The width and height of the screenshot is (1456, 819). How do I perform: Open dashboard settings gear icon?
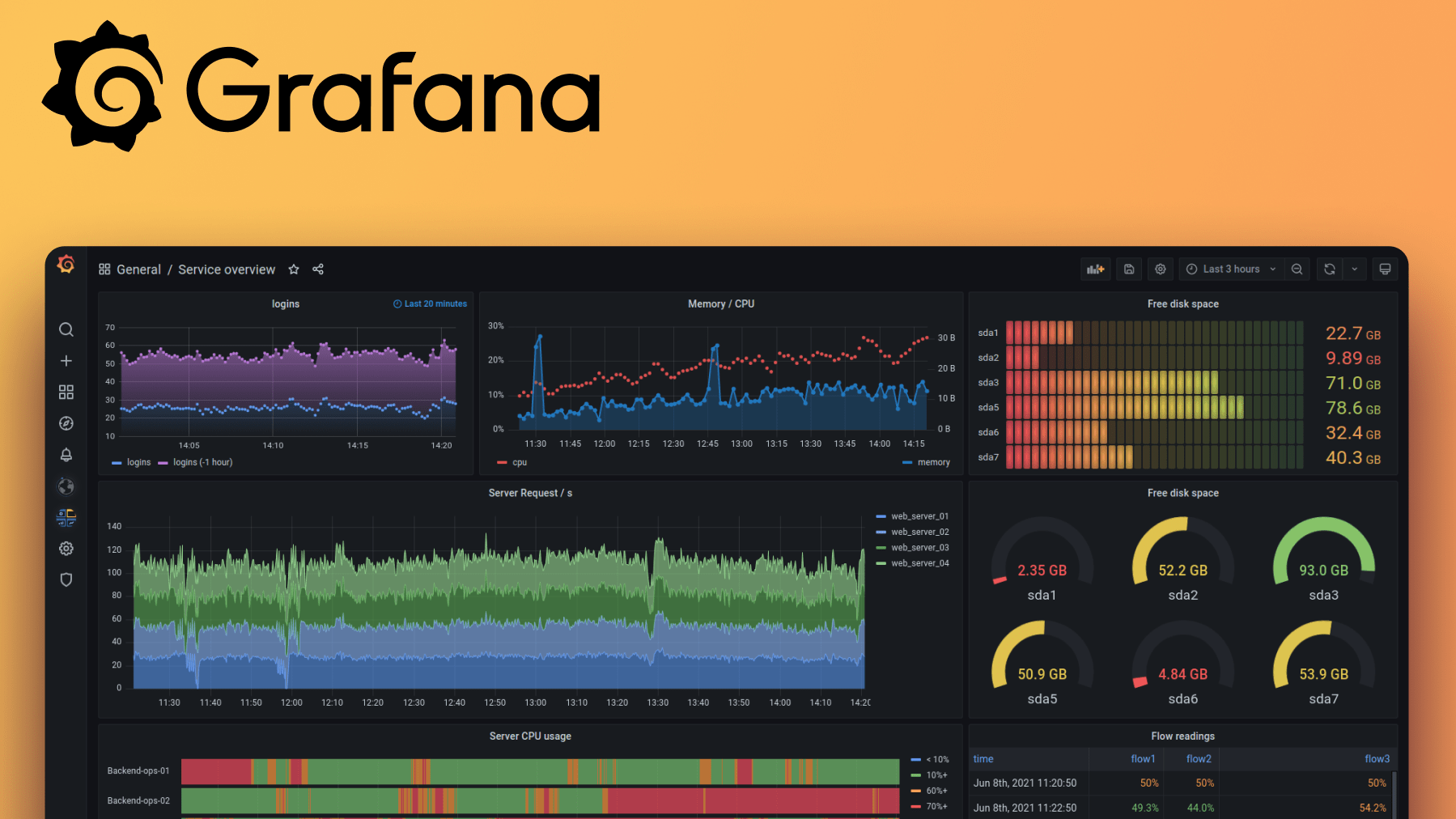1160,269
